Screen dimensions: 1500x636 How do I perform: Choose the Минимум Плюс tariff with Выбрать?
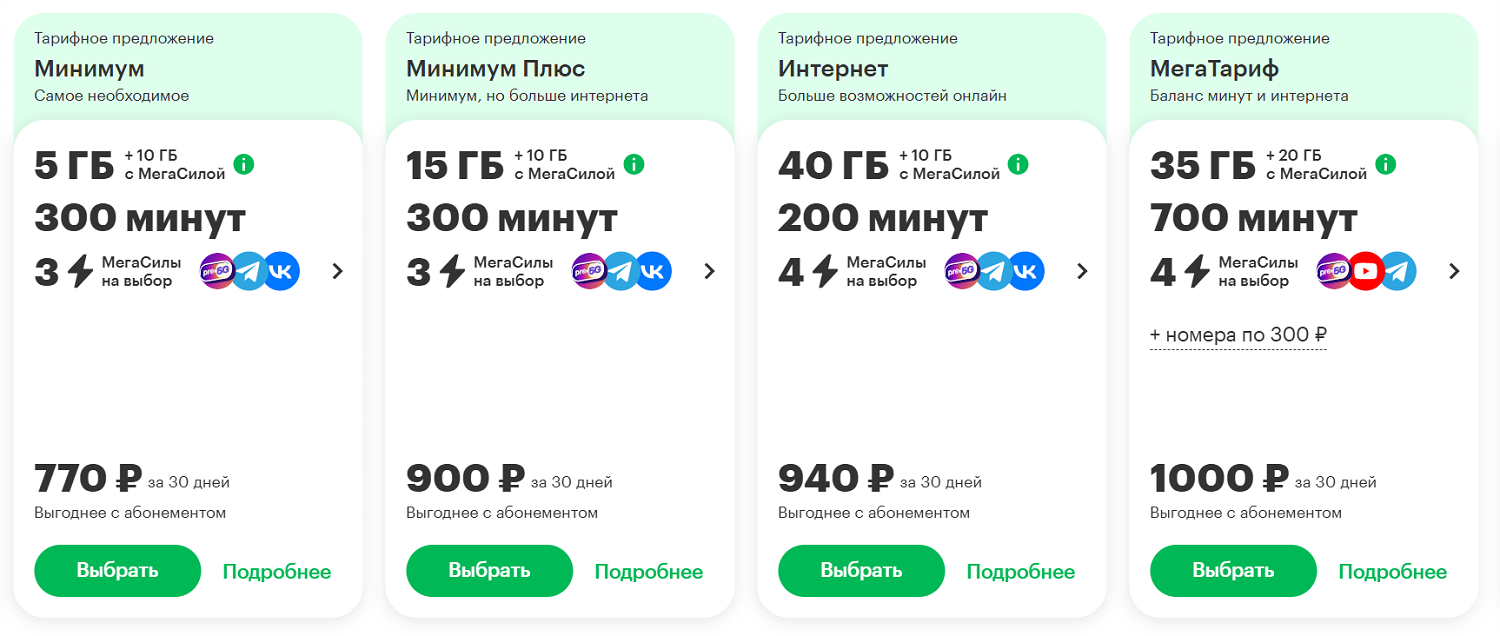(489, 571)
